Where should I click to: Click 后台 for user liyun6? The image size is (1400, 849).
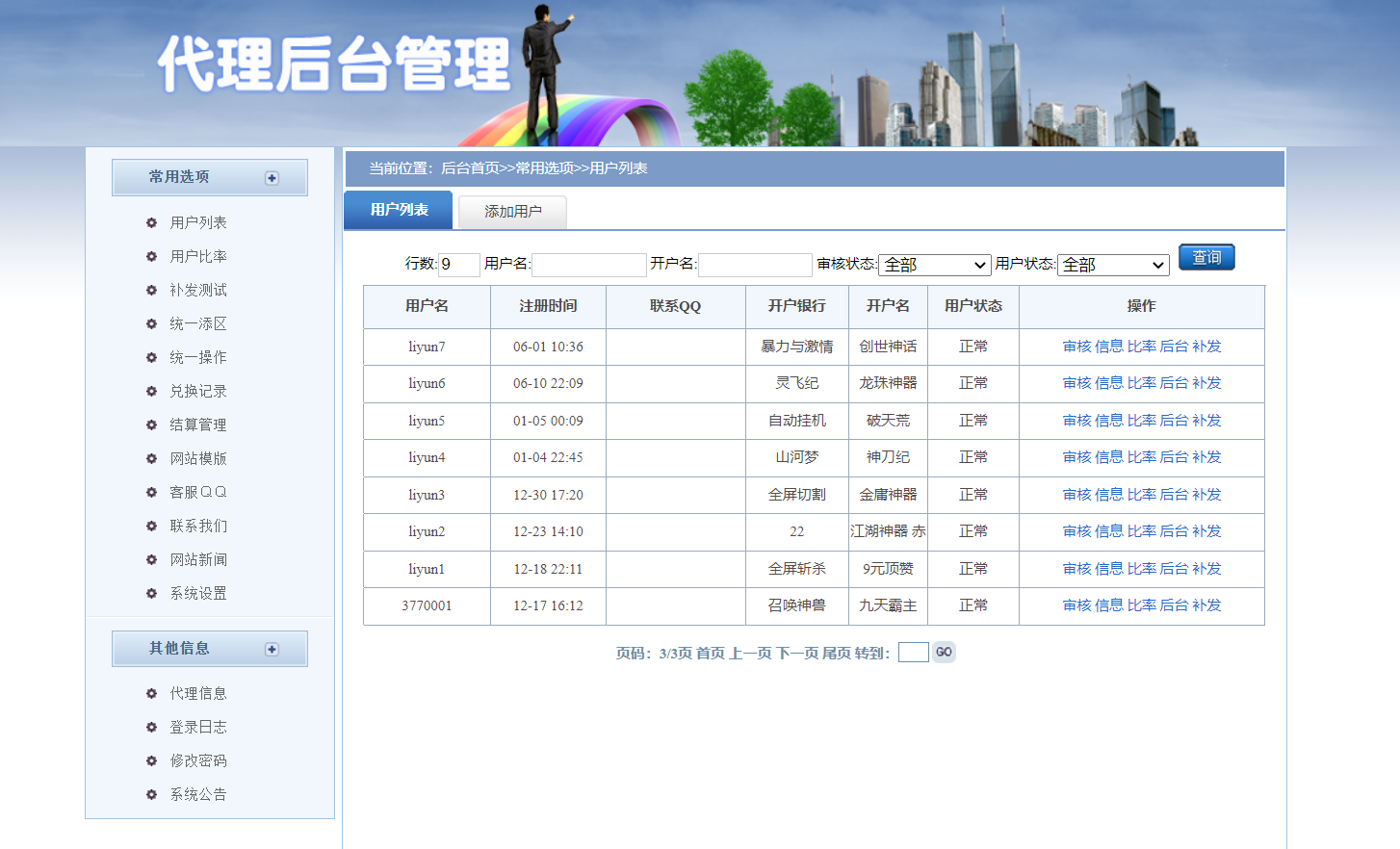point(1174,383)
